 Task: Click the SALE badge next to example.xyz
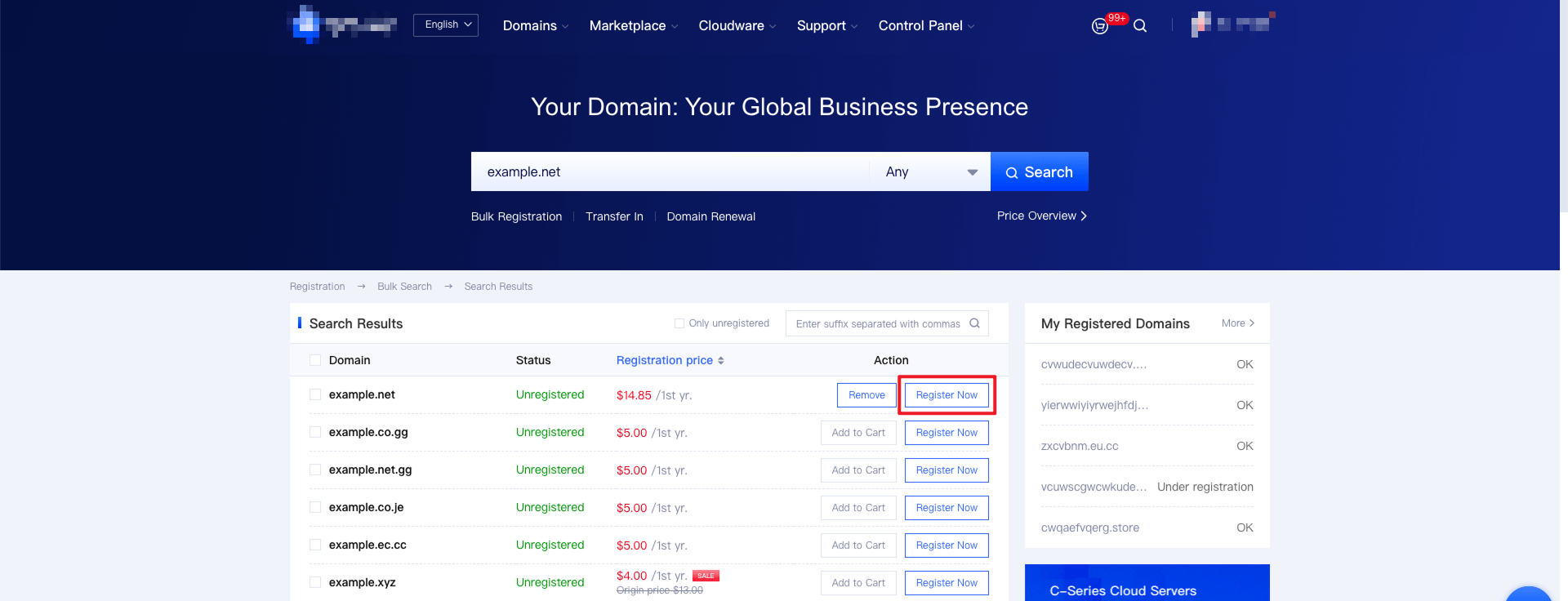(x=706, y=576)
